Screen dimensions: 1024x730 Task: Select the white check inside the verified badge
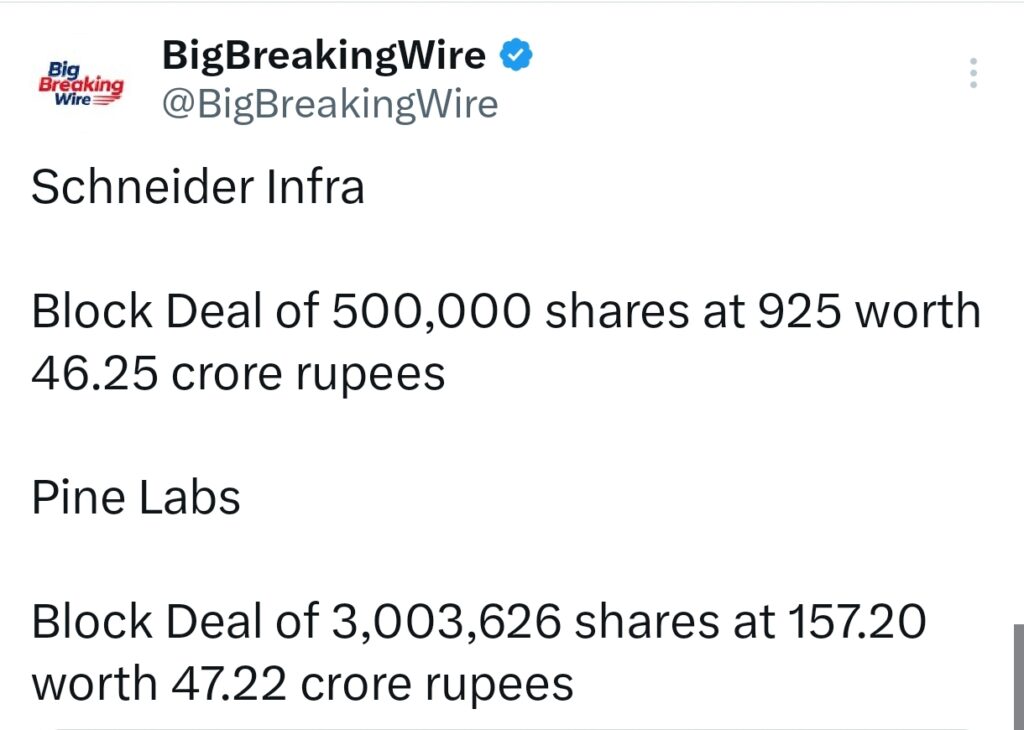[516, 54]
